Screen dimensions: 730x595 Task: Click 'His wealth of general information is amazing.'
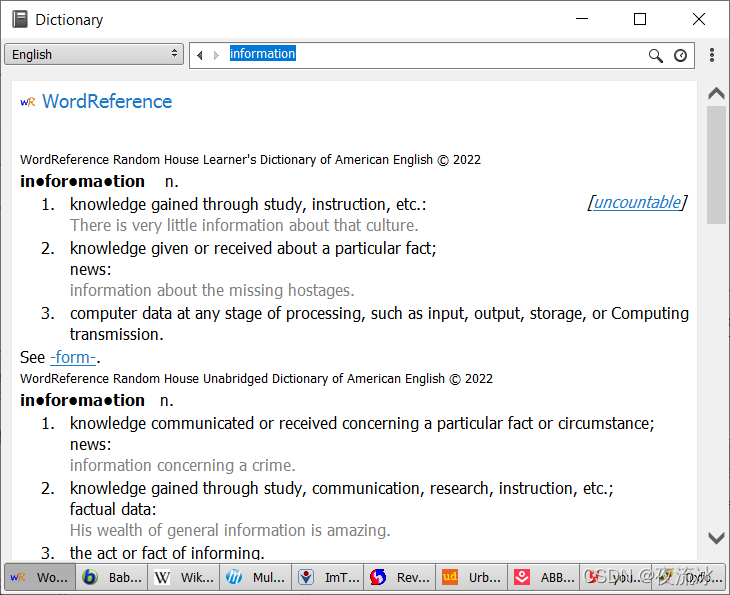pos(230,530)
